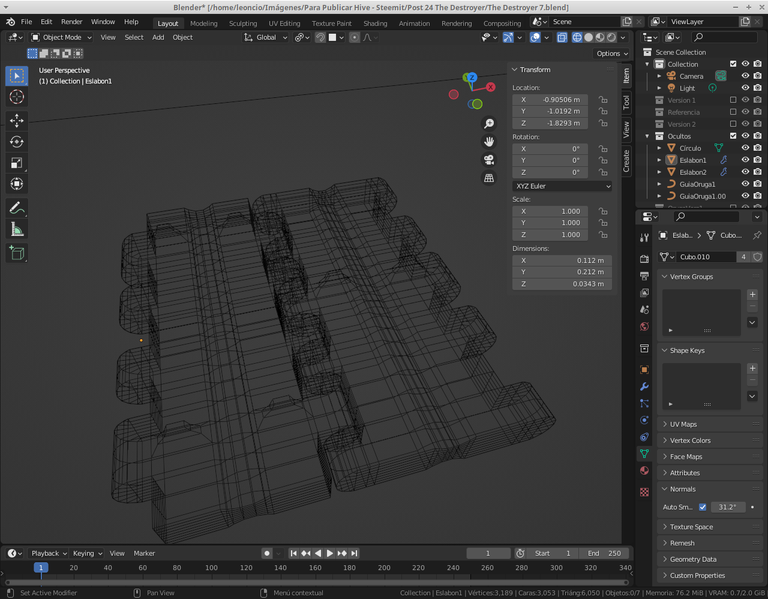
Task: Enable the Version 1 collection checkbox
Action: pyautogui.click(x=733, y=100)
